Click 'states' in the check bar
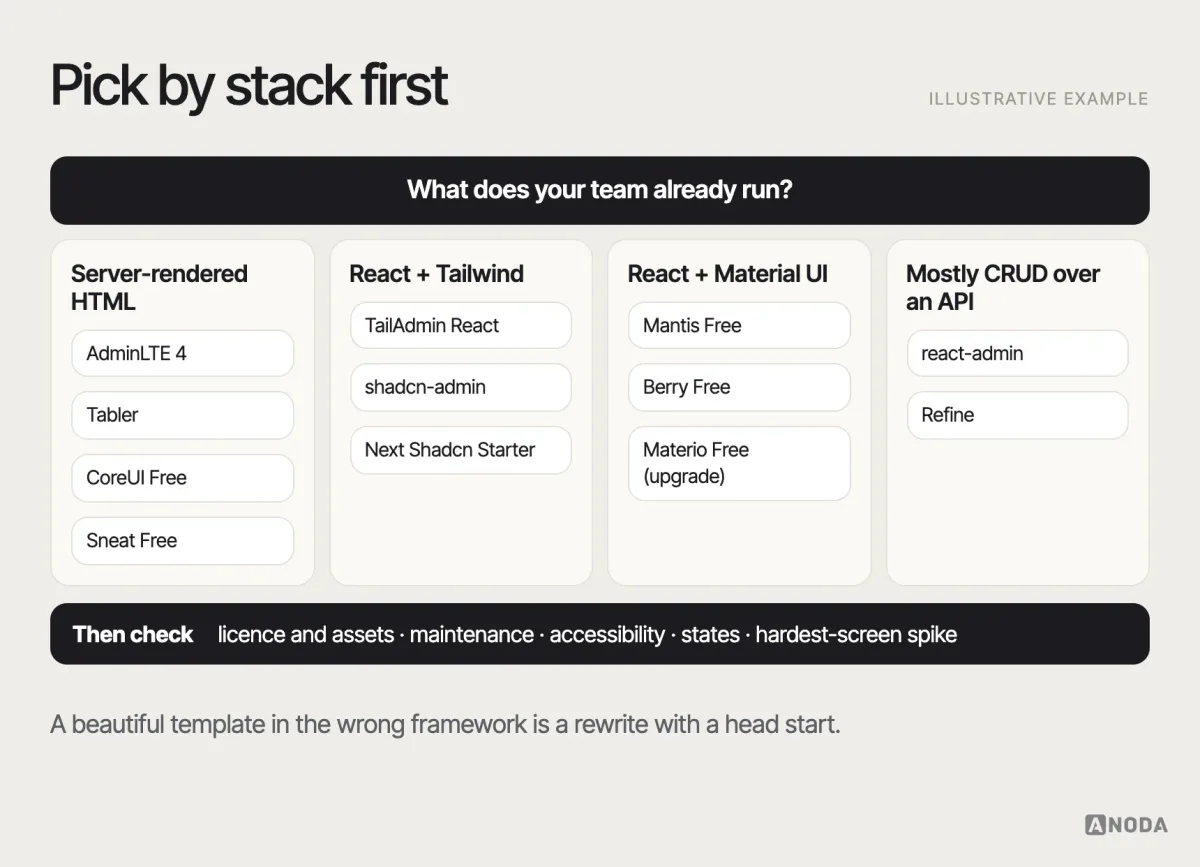 pyautogui.click(x=711, y=634)
